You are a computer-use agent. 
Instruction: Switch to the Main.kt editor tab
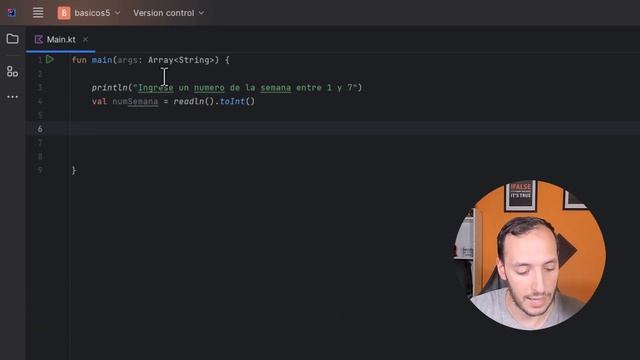tap(61, 40)
